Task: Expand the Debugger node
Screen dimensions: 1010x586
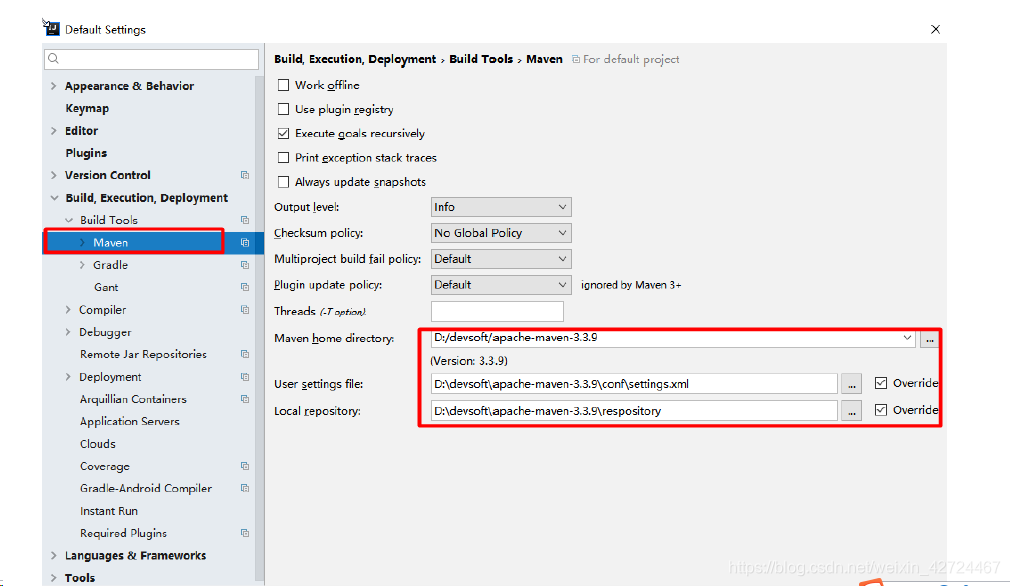Action: click(x=68, y=332)
